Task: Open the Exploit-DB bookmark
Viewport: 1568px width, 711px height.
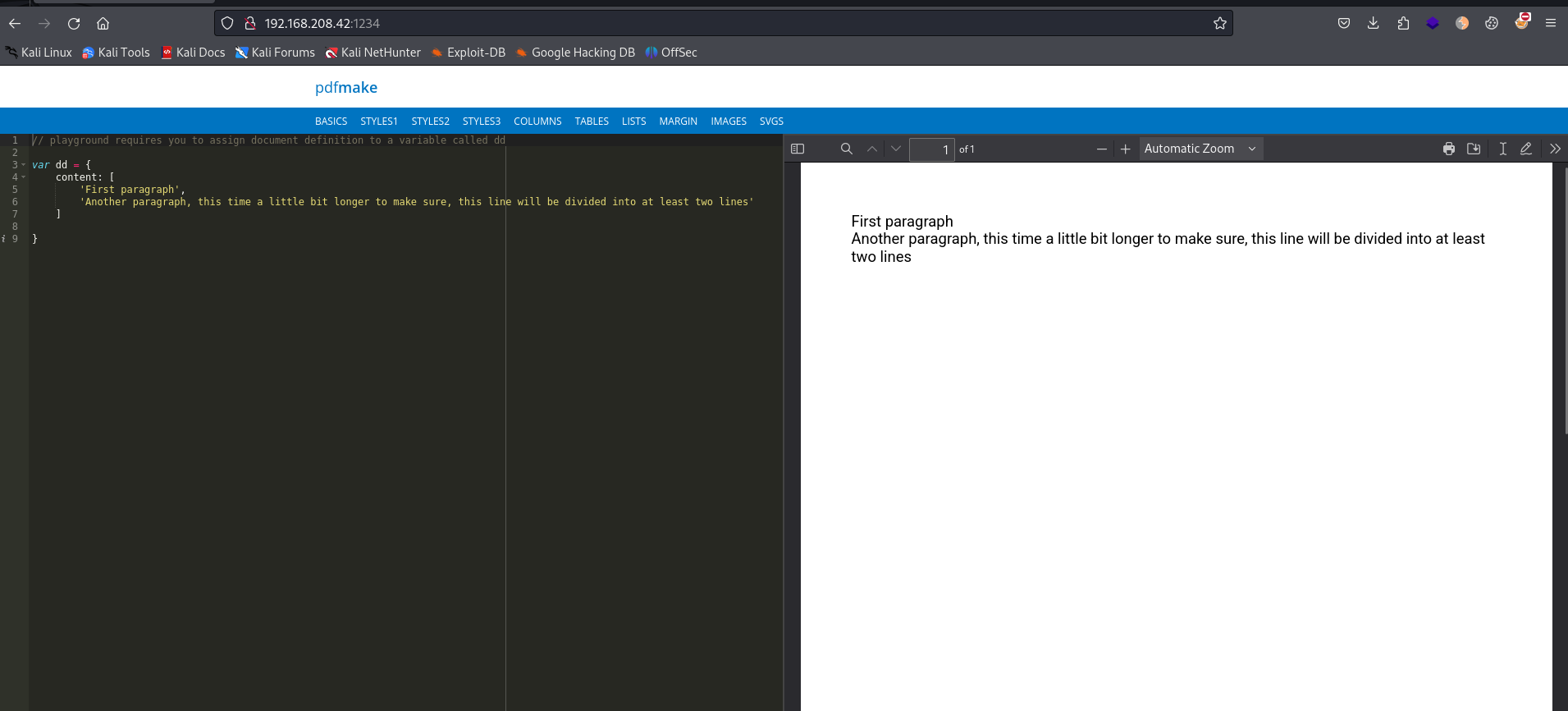Action: (468, 53)
